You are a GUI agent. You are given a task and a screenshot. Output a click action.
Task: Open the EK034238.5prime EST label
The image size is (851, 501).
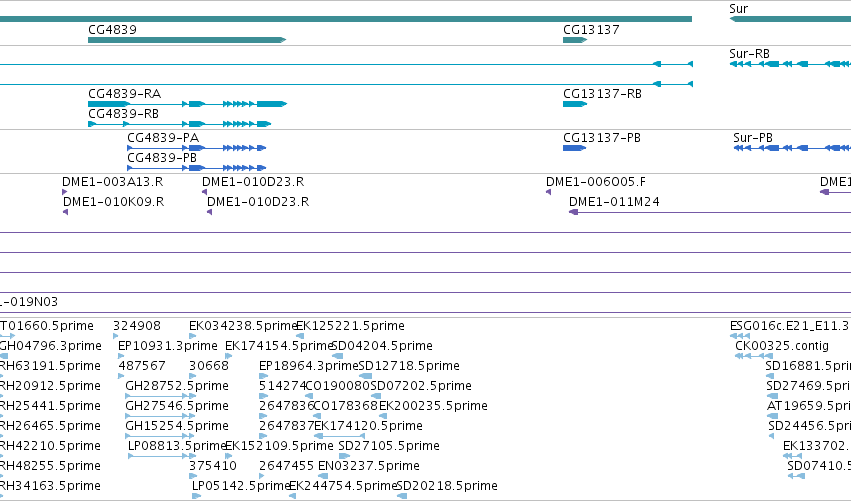[243, 326]
